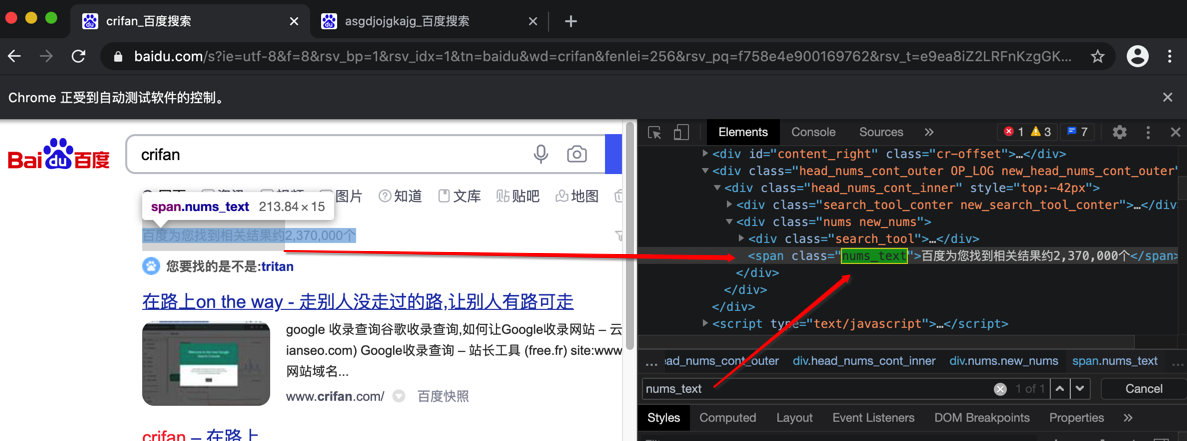The width and height of the screenshot is (1187, 441).
Task: Bookmark this page with the star
Action: (x=1097, y=56)
